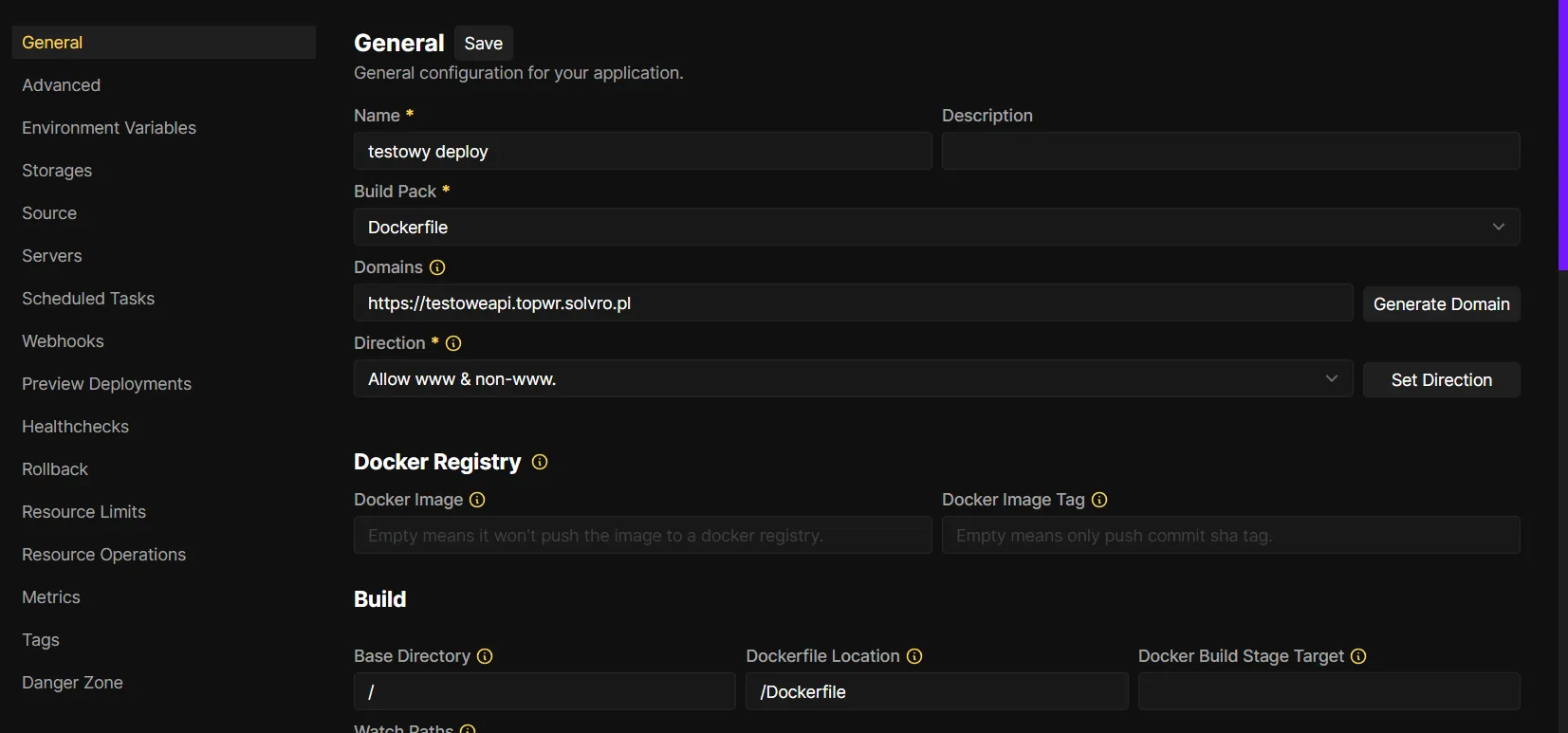Click the Dockerfile Location info icon
Screen dimensions: 1568x733
[x=914, y=656]
